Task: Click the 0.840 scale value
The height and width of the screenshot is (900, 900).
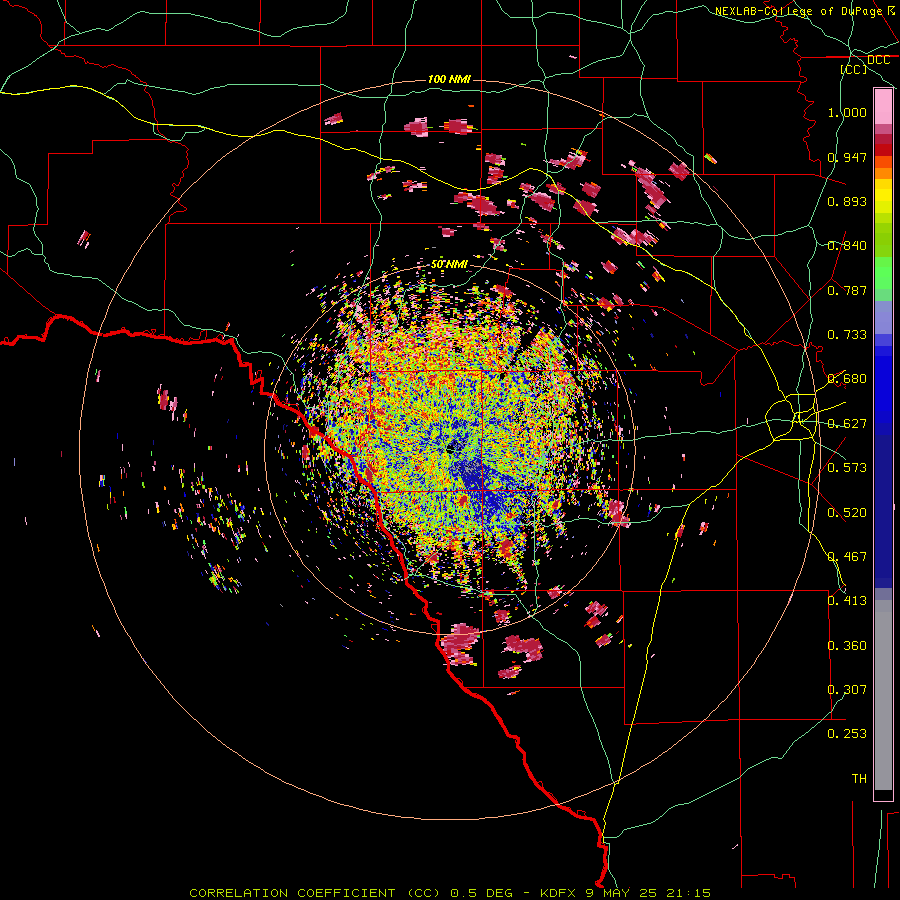Action: coord(847,246)
